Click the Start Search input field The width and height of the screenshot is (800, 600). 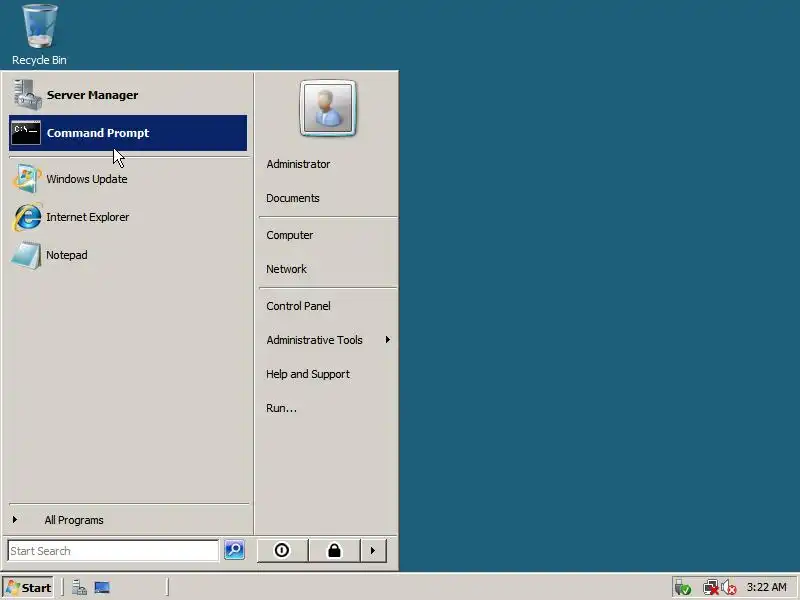[x=113, y=551]
